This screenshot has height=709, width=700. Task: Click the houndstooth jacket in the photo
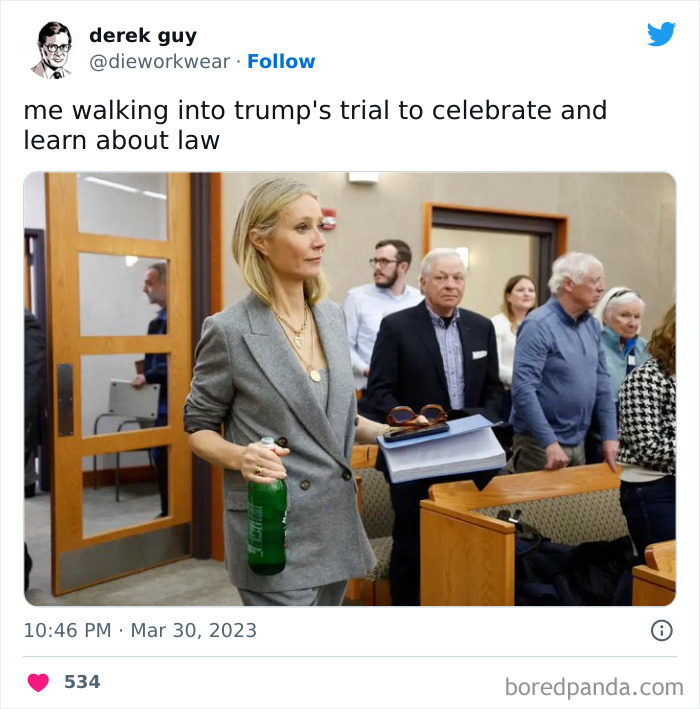647,416
